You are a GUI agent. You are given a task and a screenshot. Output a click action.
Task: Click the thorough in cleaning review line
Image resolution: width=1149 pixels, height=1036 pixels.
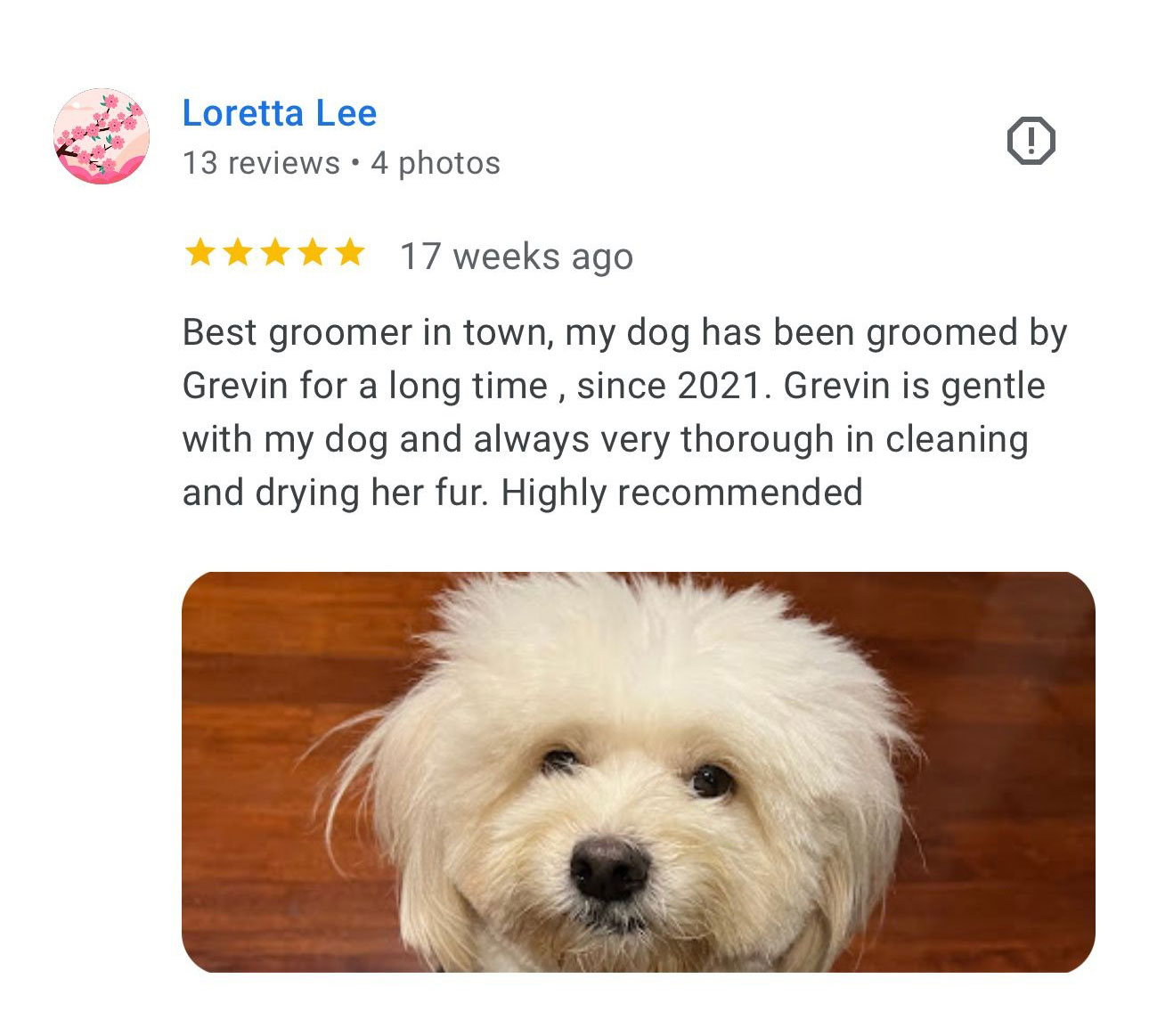coord(606,439)
